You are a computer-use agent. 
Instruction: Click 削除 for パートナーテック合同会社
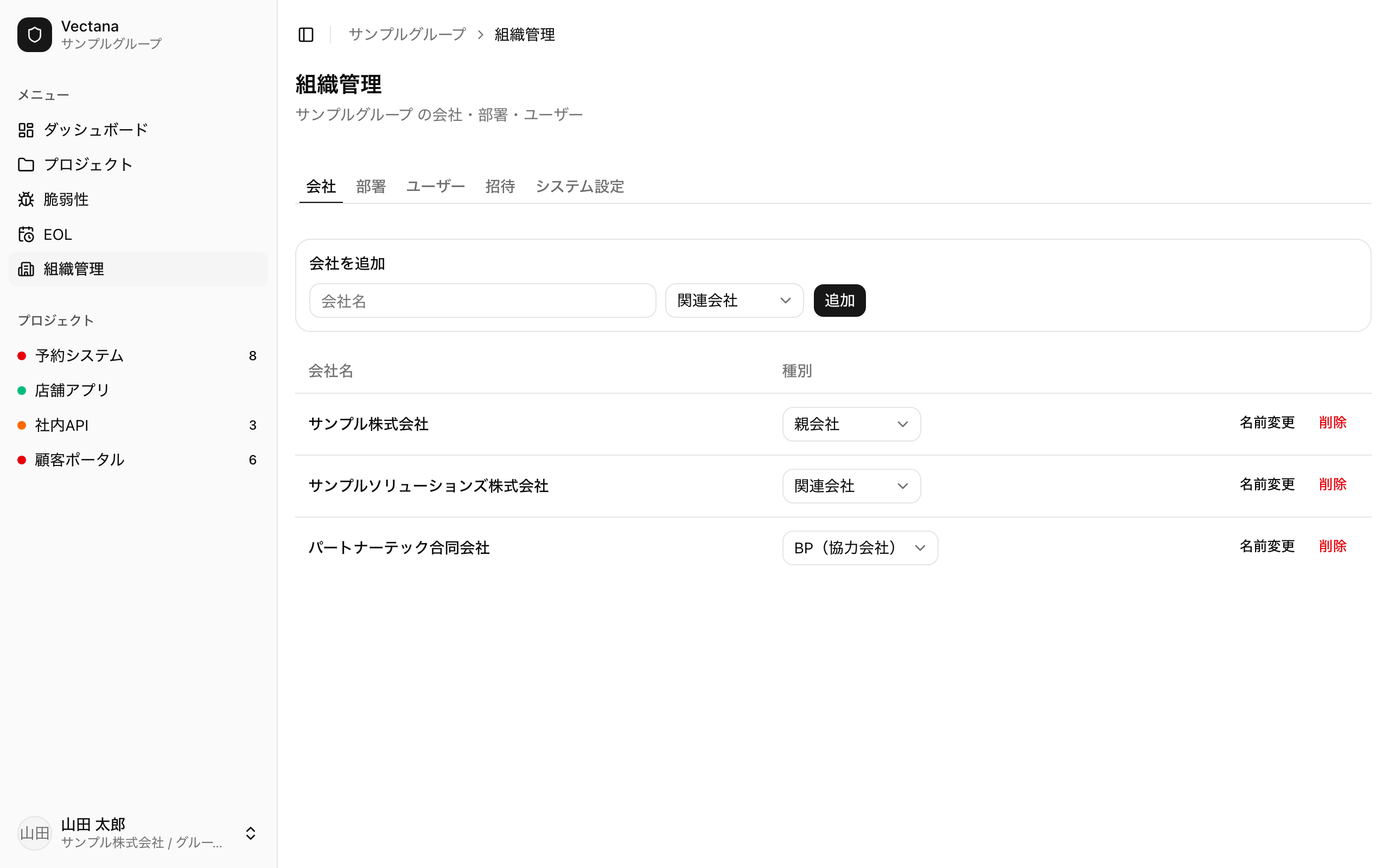pyautogui.click(x=1332, y=546)
